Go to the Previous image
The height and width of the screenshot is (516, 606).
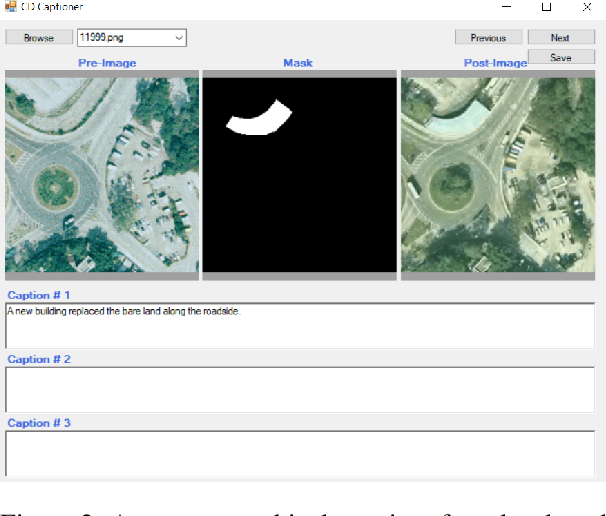pos(488,38)
